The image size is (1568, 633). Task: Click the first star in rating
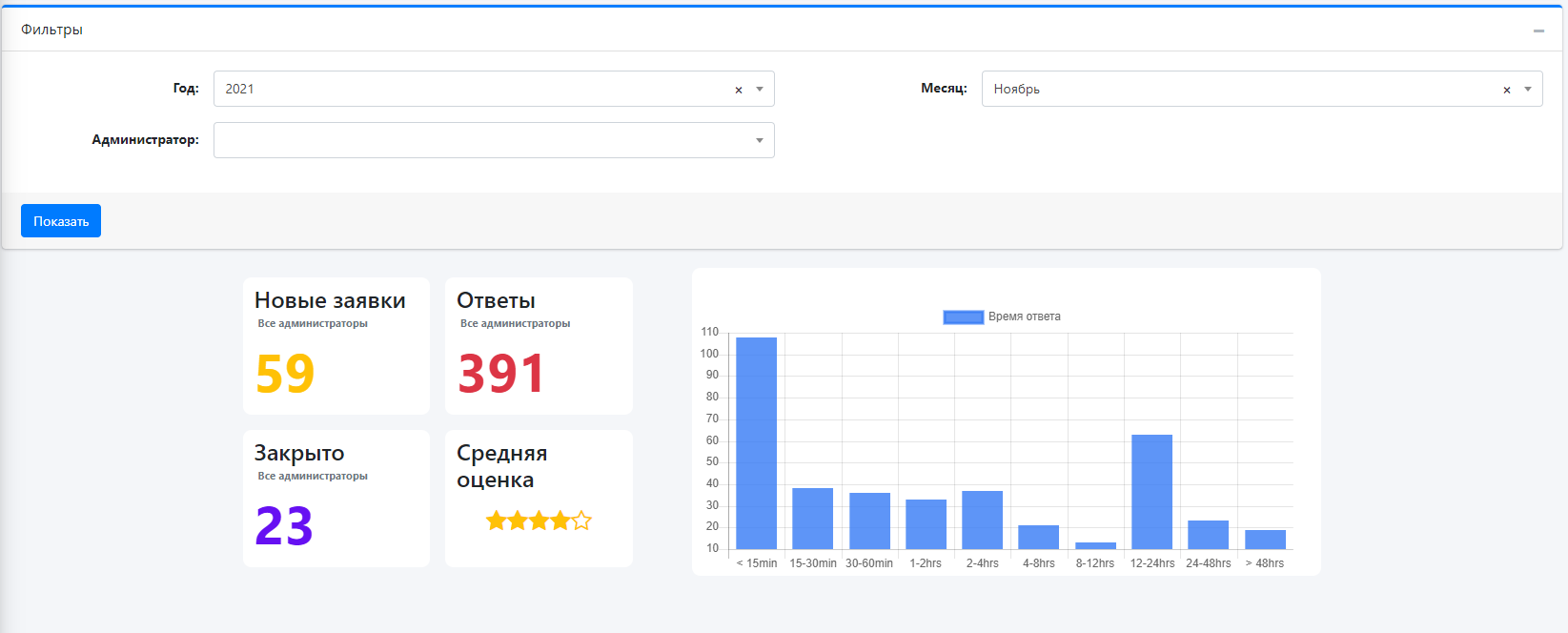click(x=496, y=521)
